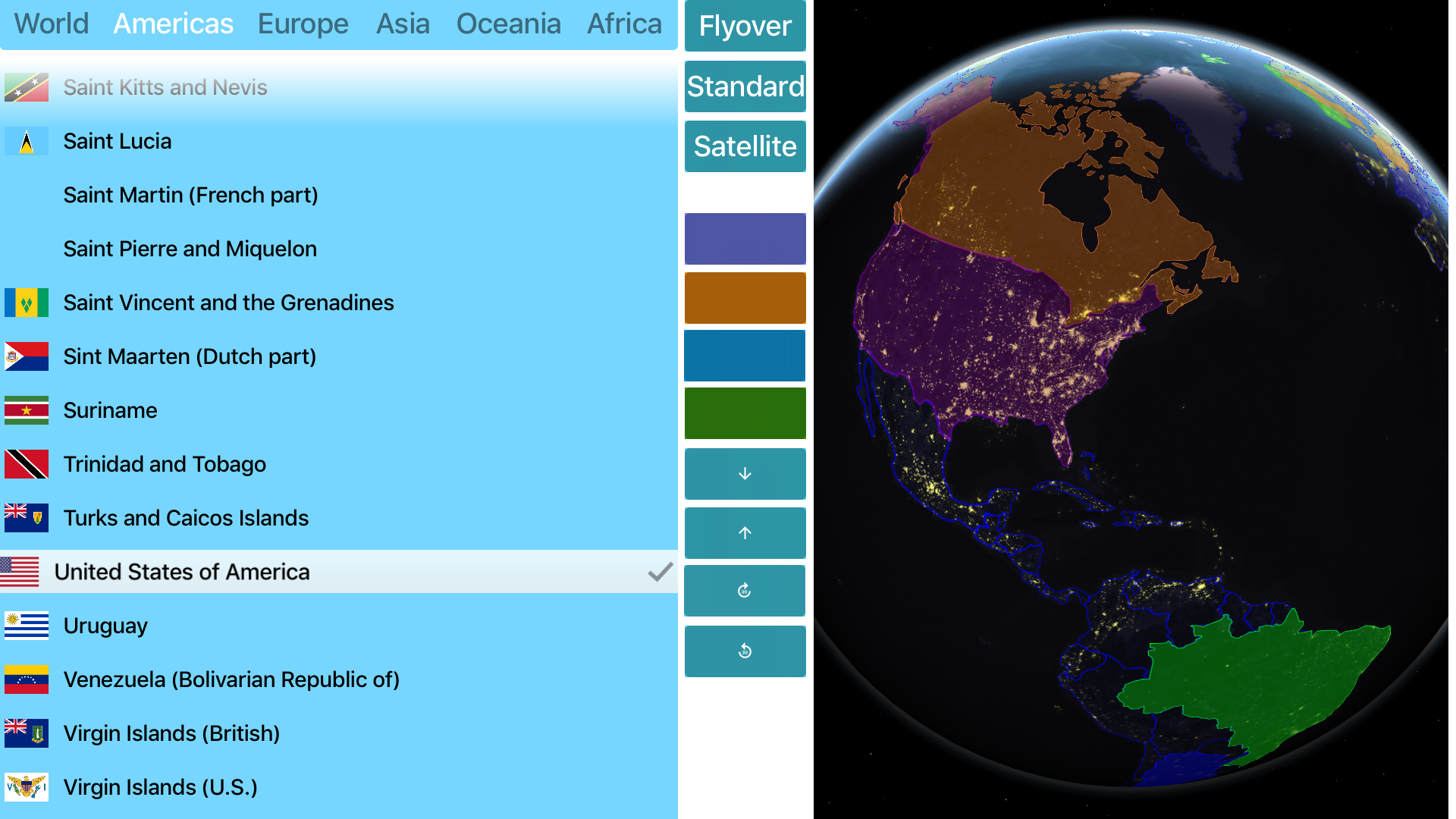
Task: Open the Europe tab
Action: point(303,24)
